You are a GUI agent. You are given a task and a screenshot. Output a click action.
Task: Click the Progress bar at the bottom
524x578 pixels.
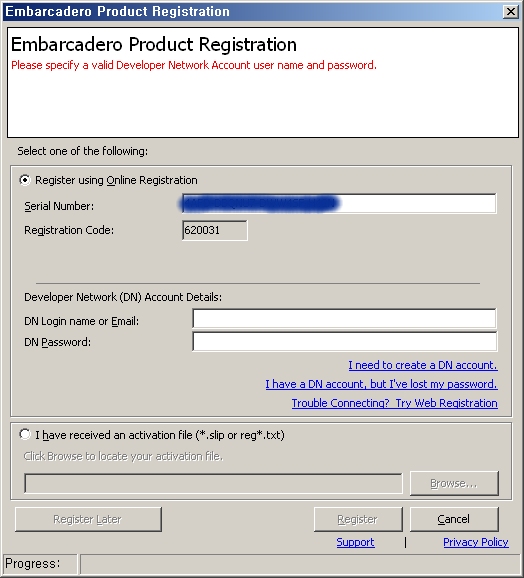coord(300,564)
